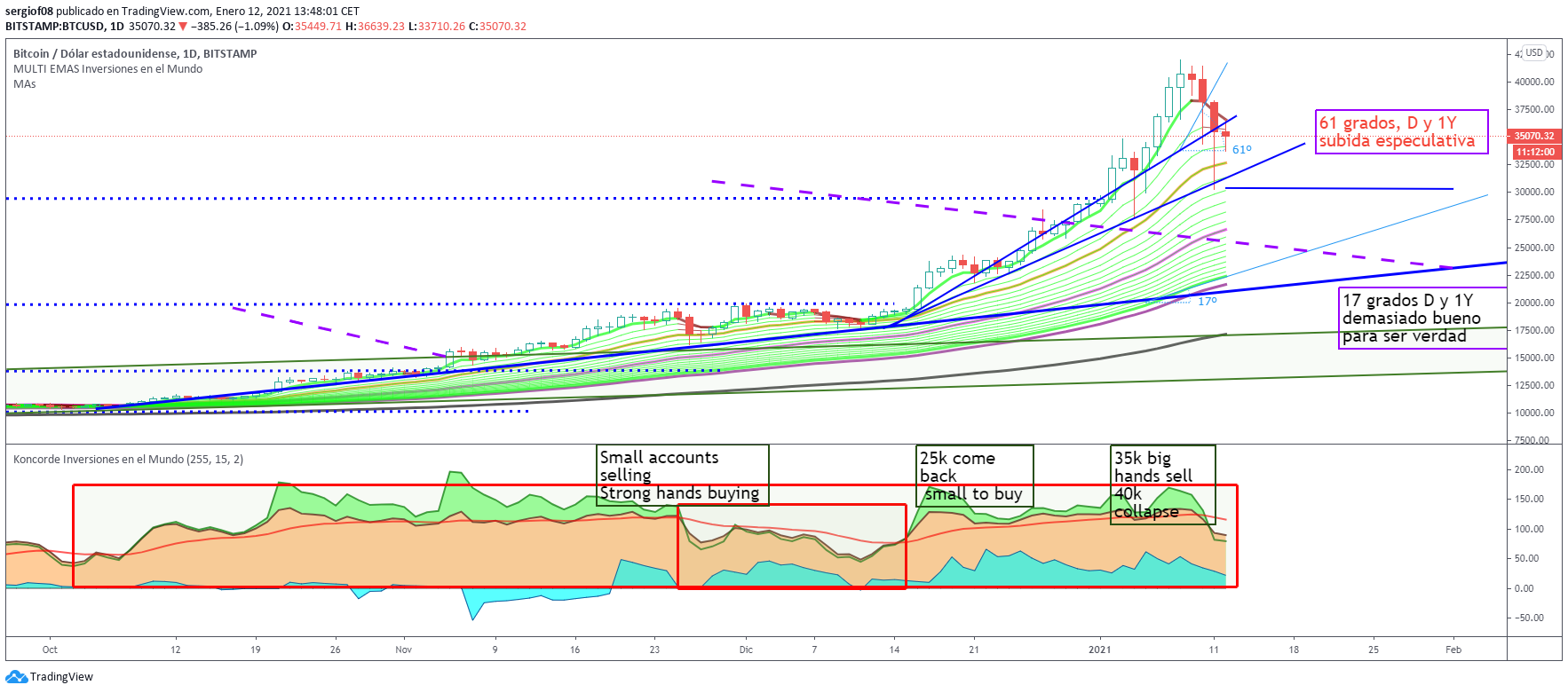1568x693 pixels.
Task: Click the countdown timer label 11:12:00
Action: pyautogui.click(x=1534, y=152)
